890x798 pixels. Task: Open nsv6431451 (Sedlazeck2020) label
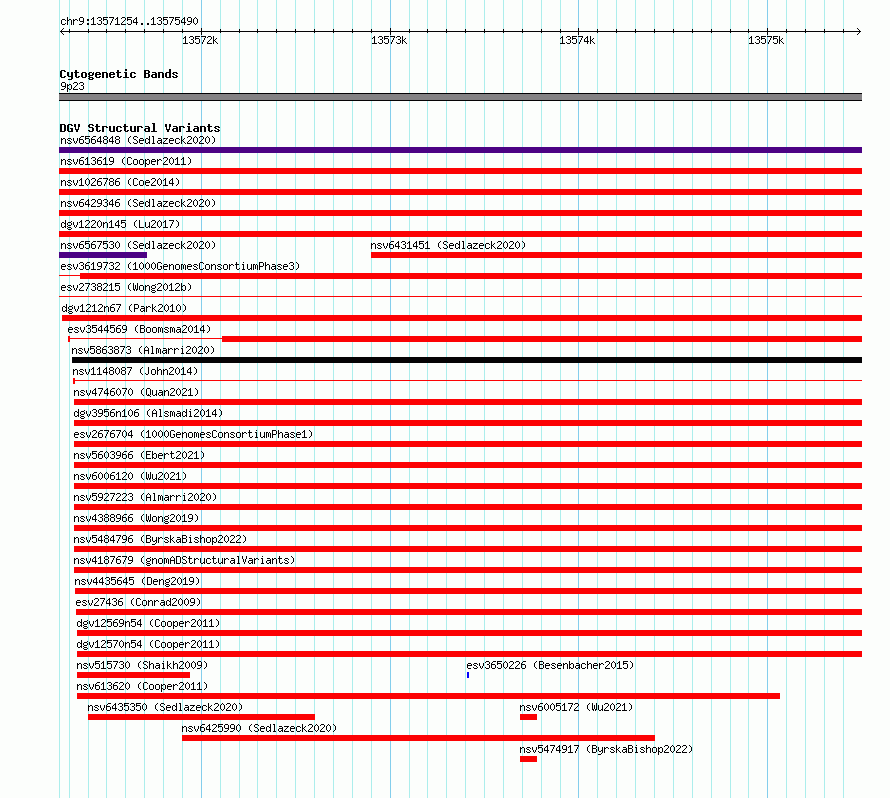coord(448,245)
